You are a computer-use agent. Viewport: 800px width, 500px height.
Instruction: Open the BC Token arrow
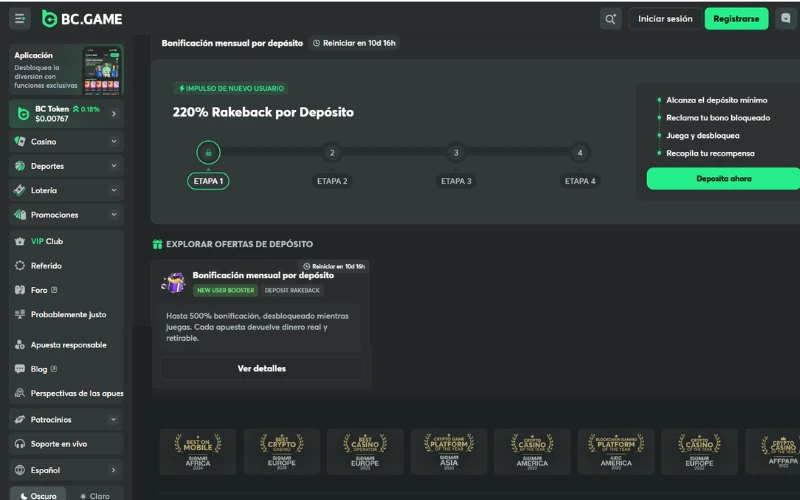[x=114, y=114]
